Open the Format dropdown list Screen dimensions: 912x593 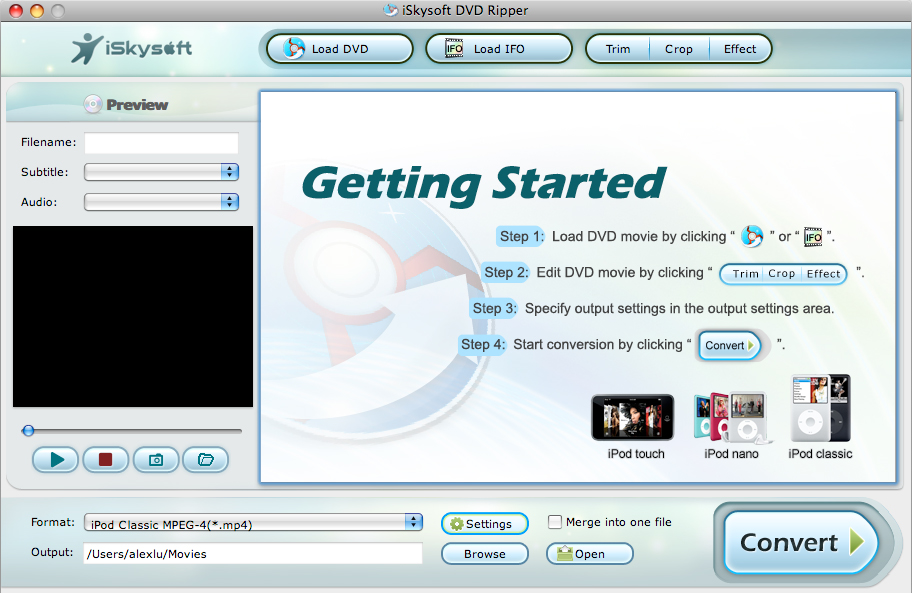[253, 522]
